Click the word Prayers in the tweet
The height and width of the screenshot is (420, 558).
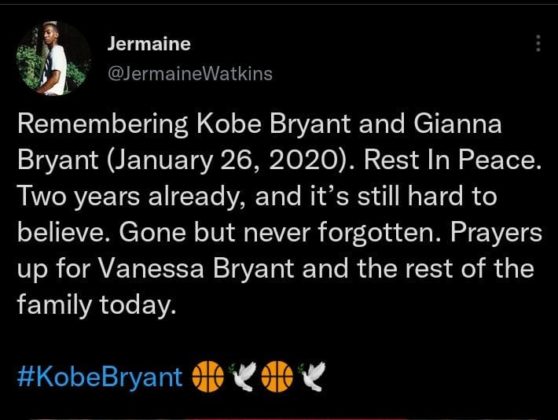(x=496, y=233)
